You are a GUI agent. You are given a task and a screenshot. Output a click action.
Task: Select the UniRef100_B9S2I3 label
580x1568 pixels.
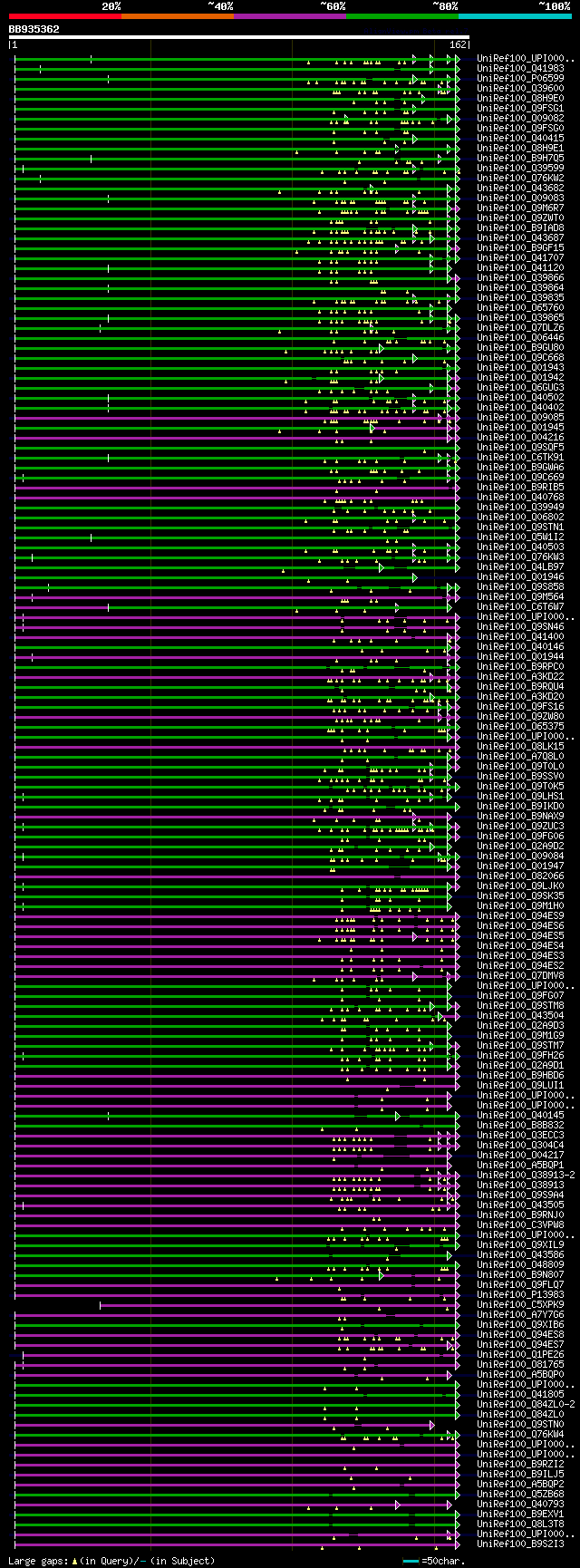click(x=520, y=1544)
